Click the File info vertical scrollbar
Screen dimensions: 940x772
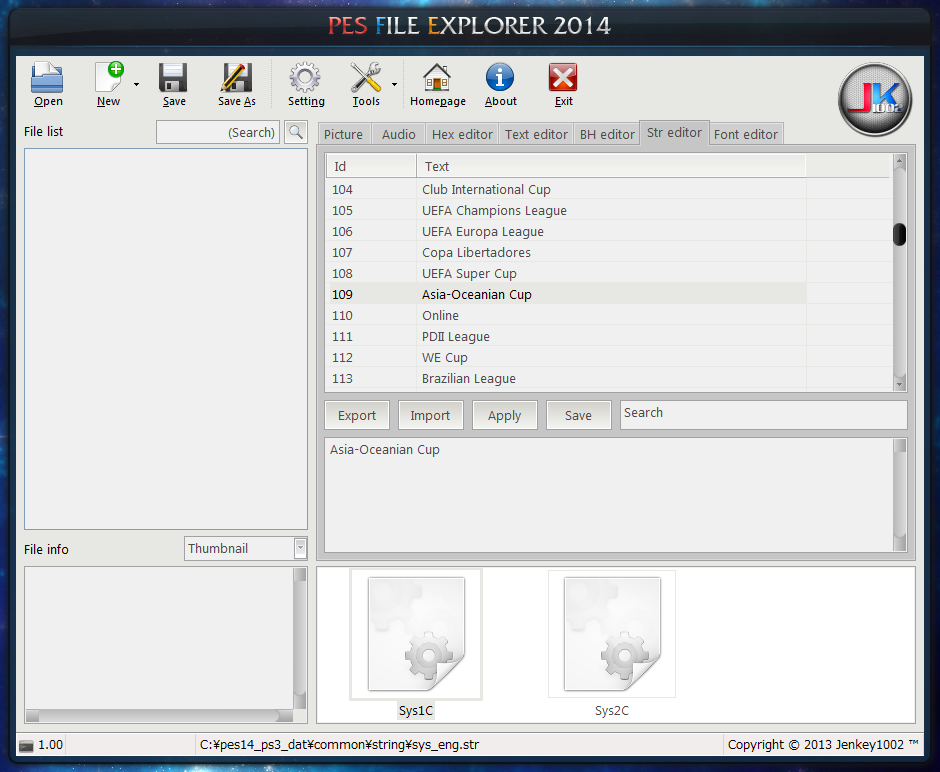[300, 638]
